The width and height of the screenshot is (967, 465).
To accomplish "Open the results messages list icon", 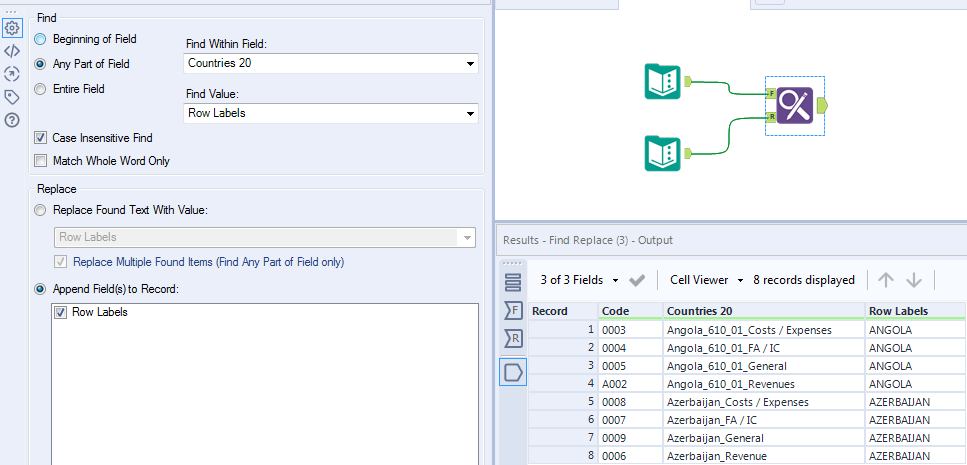I will click(513, 282).
